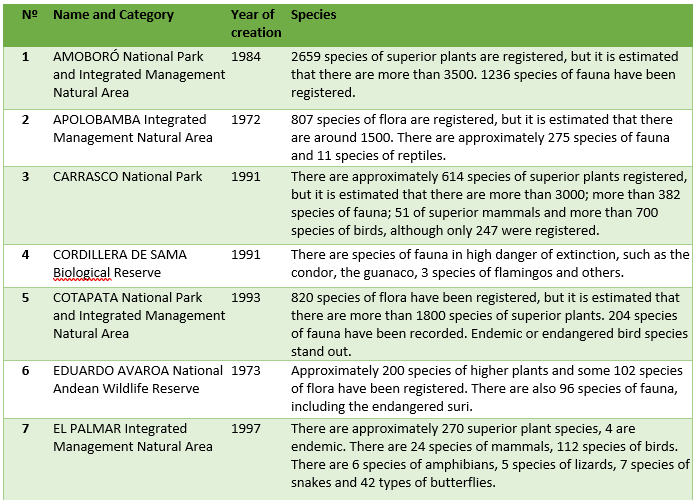Select the COTAPATA National Park name cell
The height and width of the screenshot is (500, 696).
[139, 315]
